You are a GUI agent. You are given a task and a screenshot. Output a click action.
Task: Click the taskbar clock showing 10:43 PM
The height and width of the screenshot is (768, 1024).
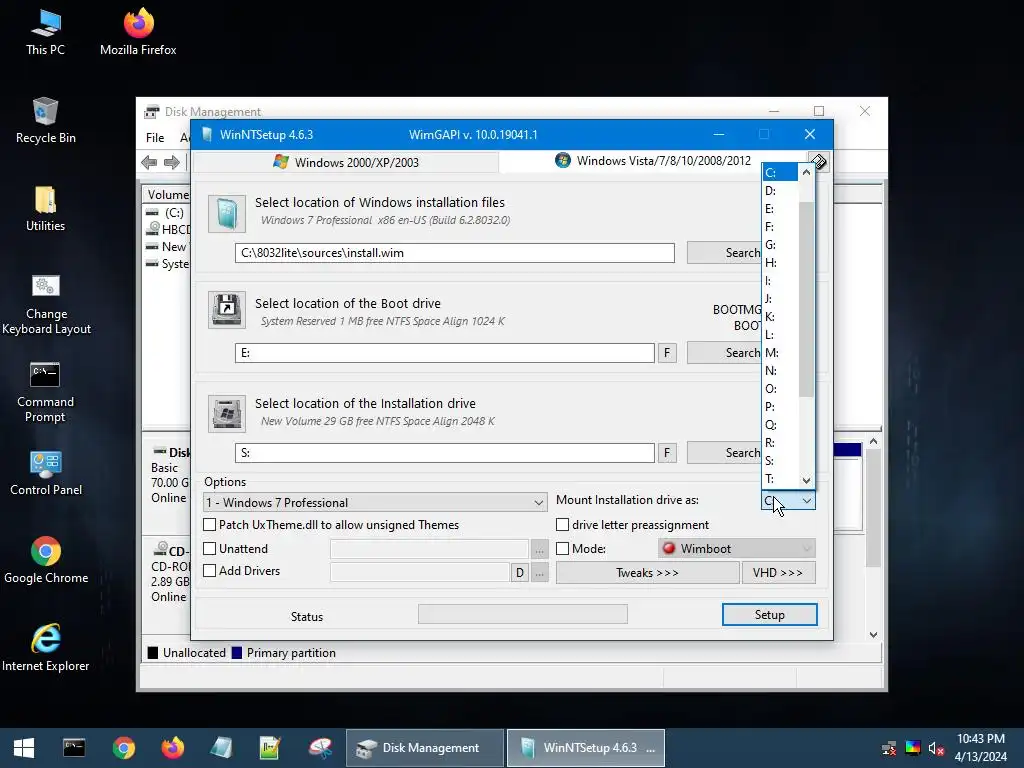tap(980, 748)
